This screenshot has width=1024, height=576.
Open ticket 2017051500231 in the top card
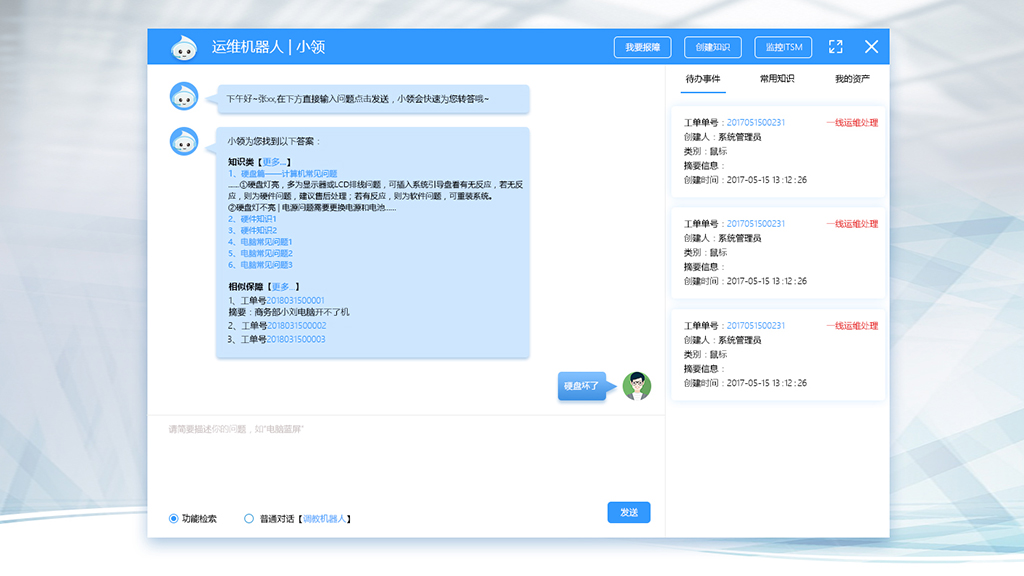pos(756,123)
